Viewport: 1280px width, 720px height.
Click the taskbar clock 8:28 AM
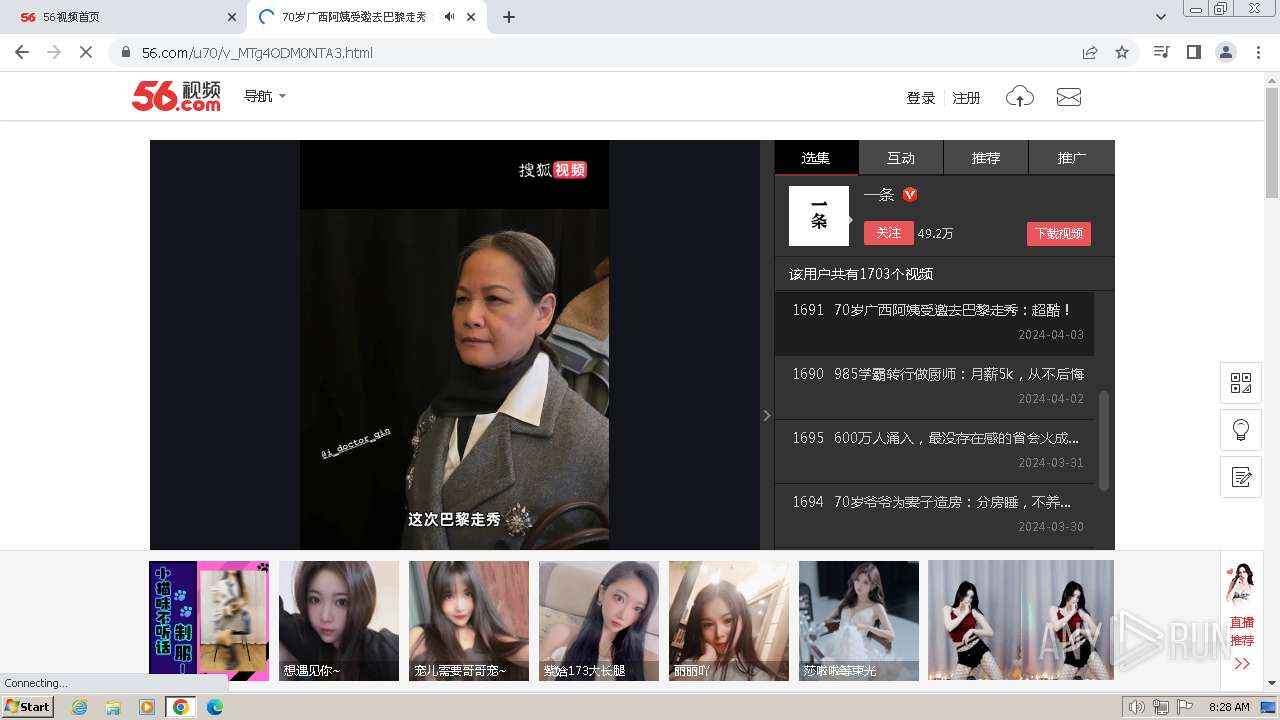1229,707
